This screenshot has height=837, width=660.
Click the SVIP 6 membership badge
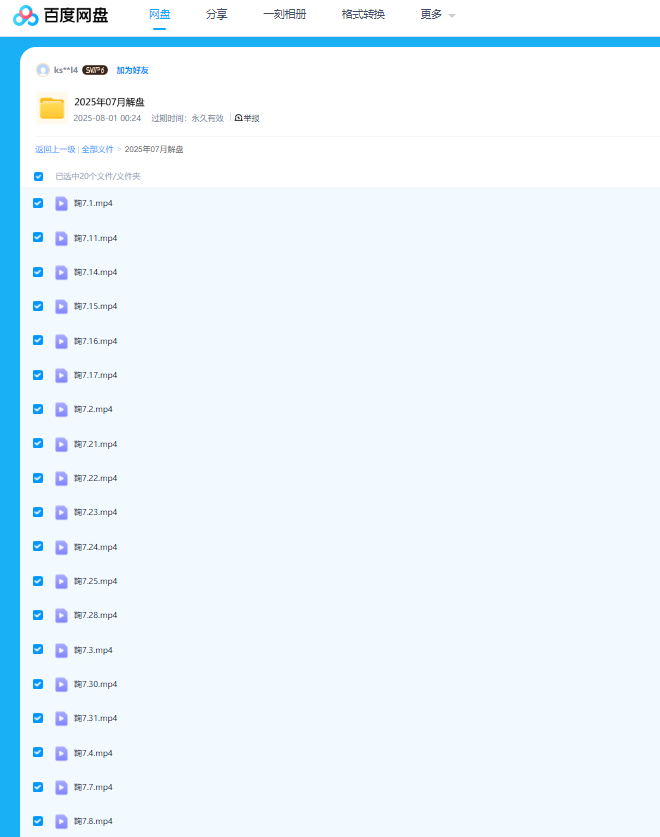(x=95, y=70)
